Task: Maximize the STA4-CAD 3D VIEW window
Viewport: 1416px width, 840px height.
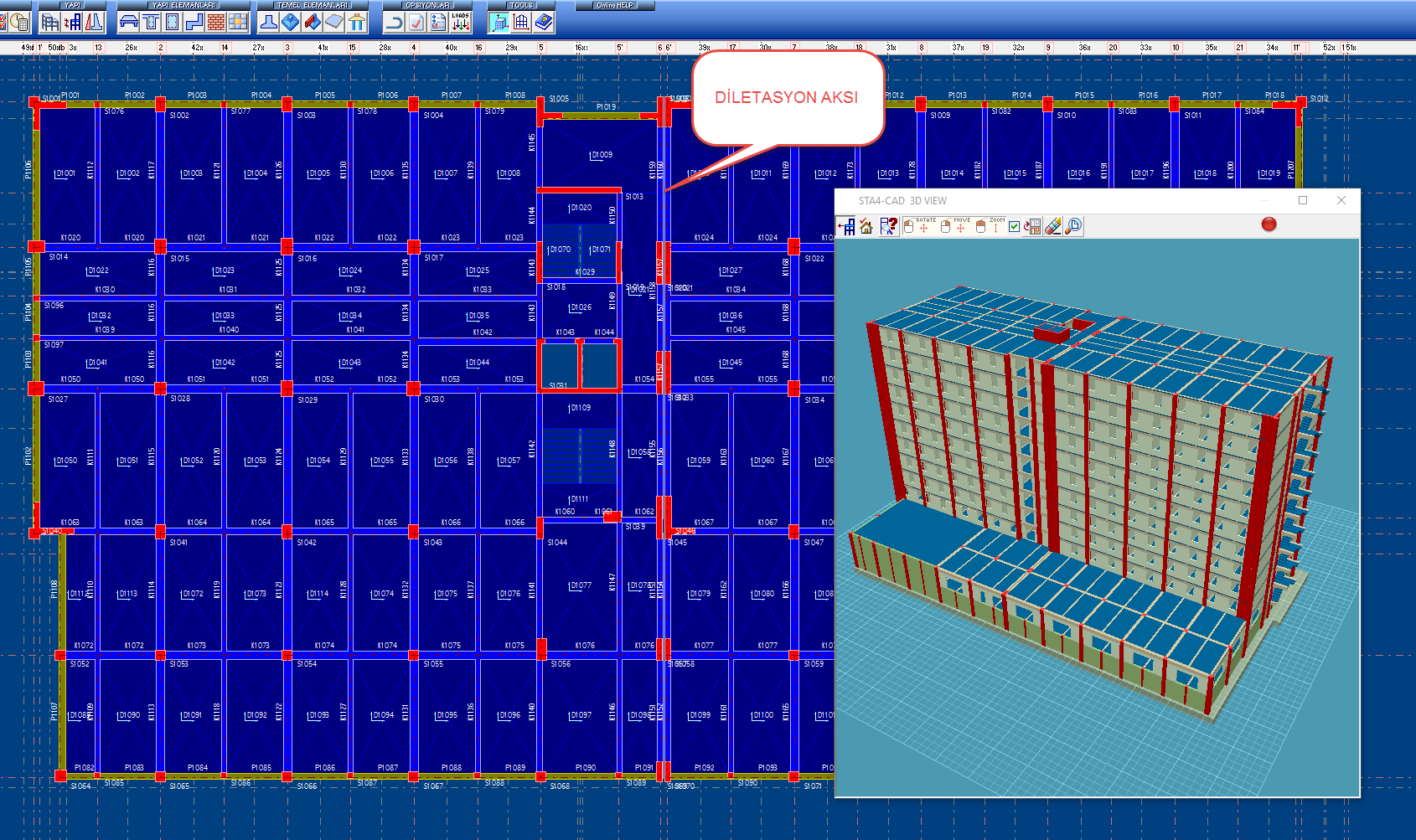Action: tap(1303, 200)
